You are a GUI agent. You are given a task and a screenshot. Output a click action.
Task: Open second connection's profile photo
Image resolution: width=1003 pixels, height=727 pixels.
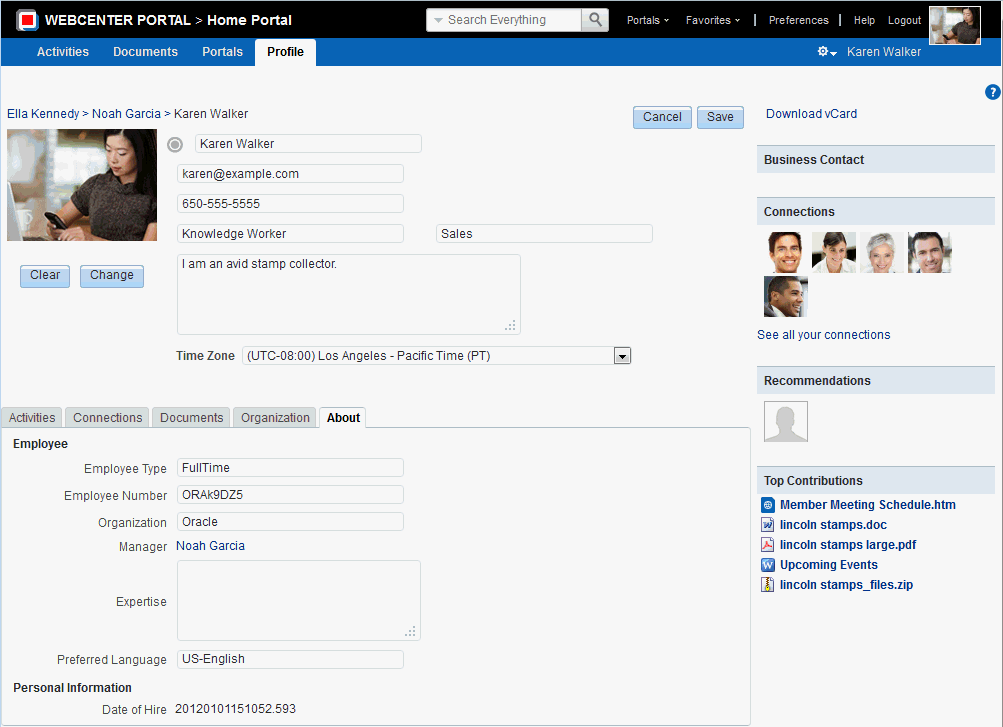(833, 253)
